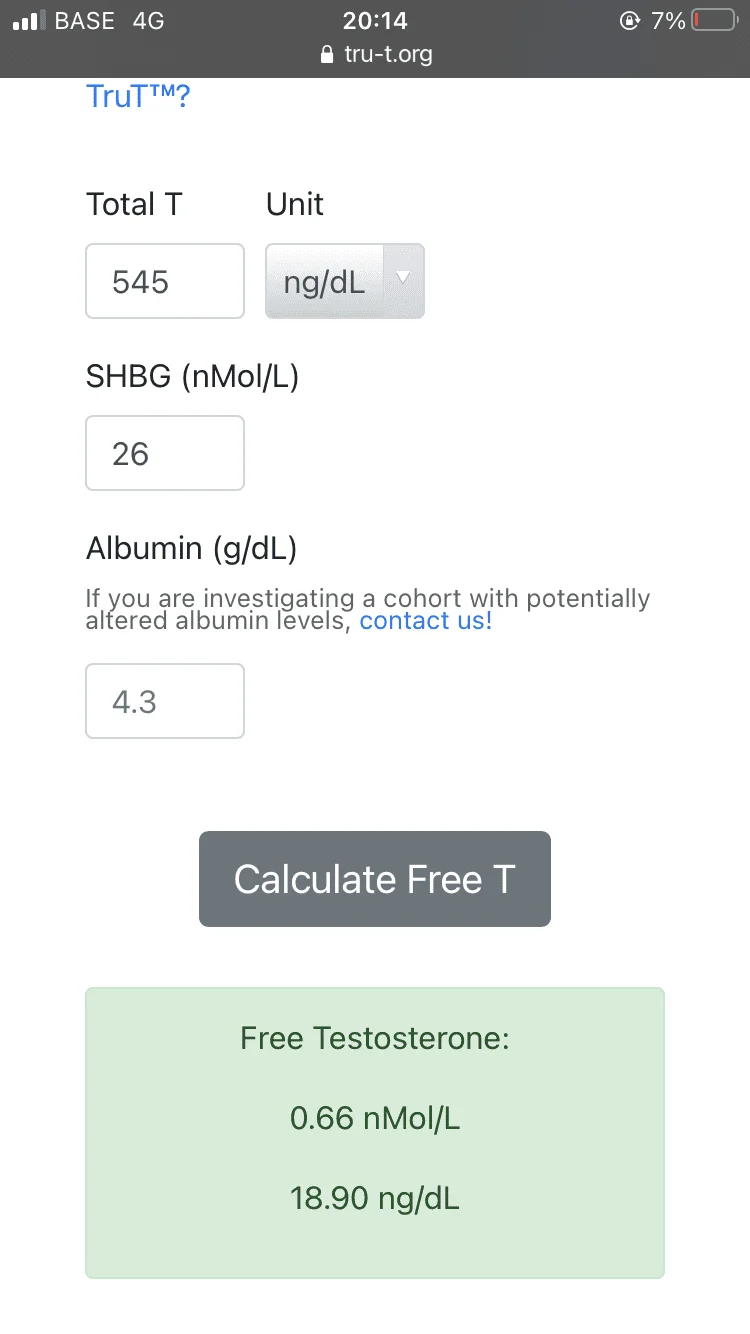Image resolution: width=750 pixels, height=1334 pixels.
Task: Click the "contact us!" link
Action: coord(426,621)
